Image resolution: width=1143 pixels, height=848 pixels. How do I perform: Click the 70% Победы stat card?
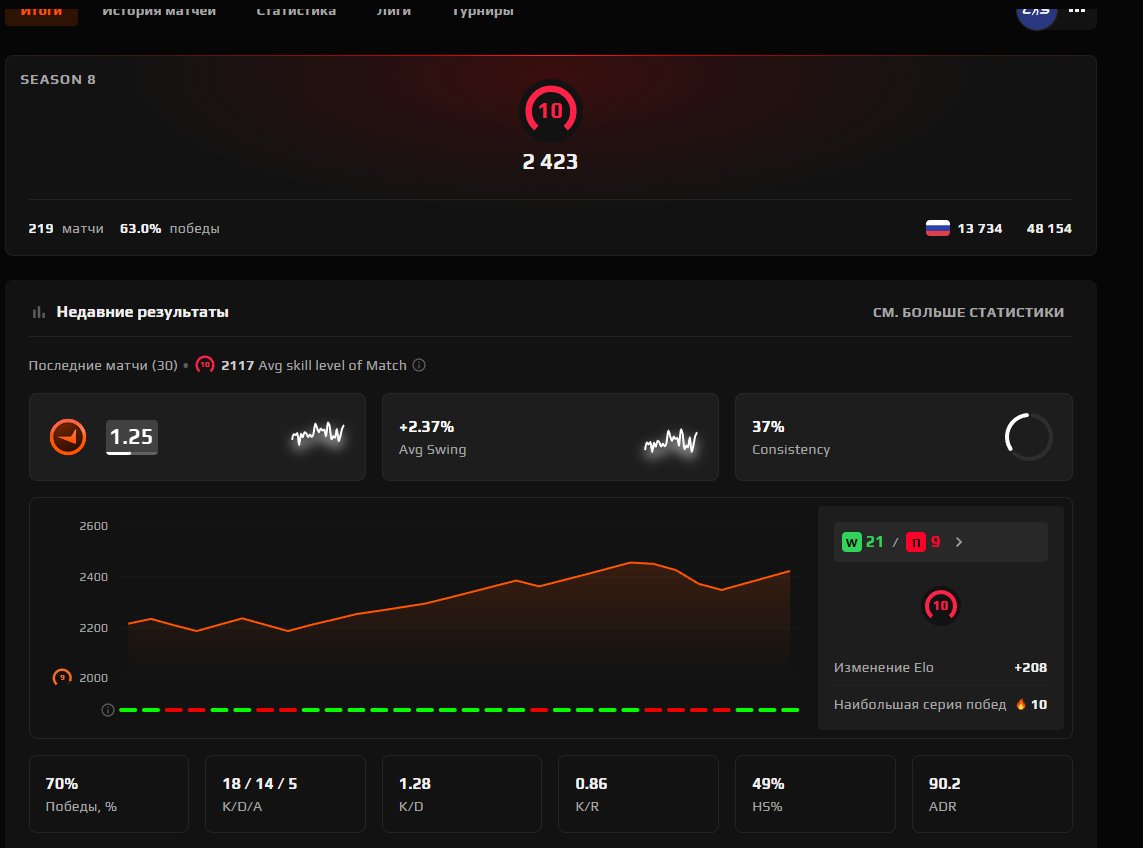109,794
